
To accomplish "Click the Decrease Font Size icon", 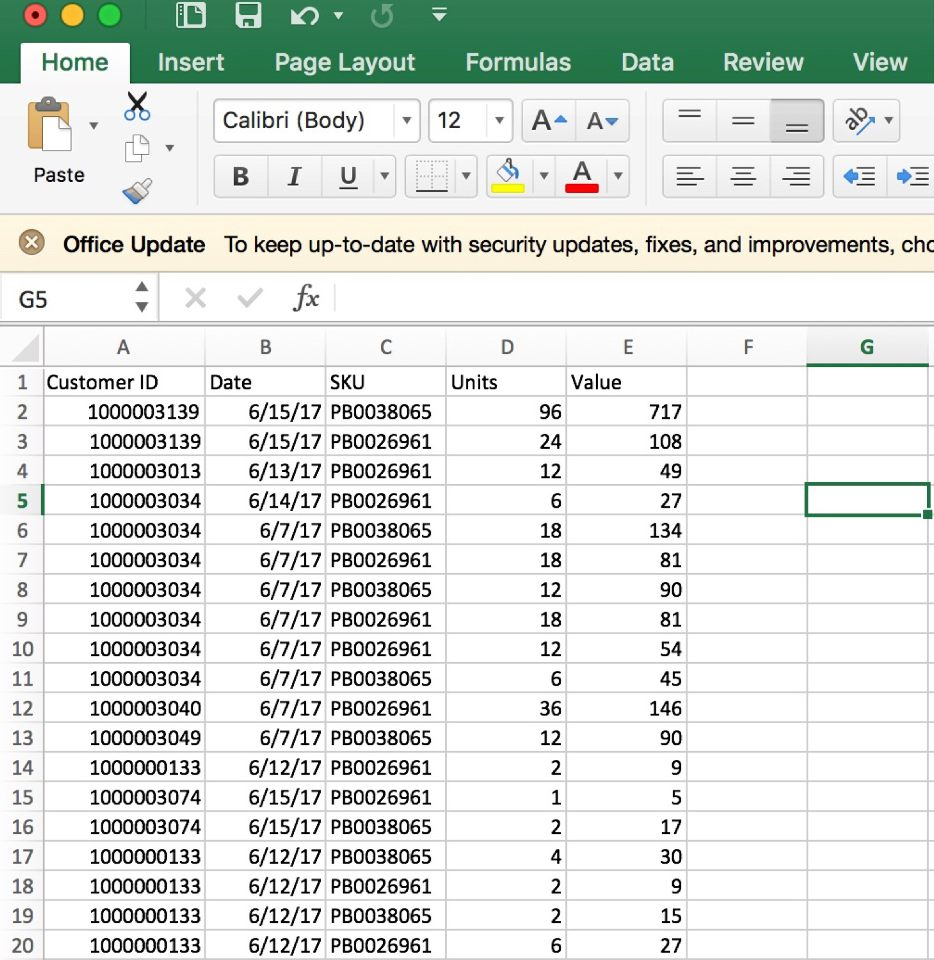I will pos(602,122).
